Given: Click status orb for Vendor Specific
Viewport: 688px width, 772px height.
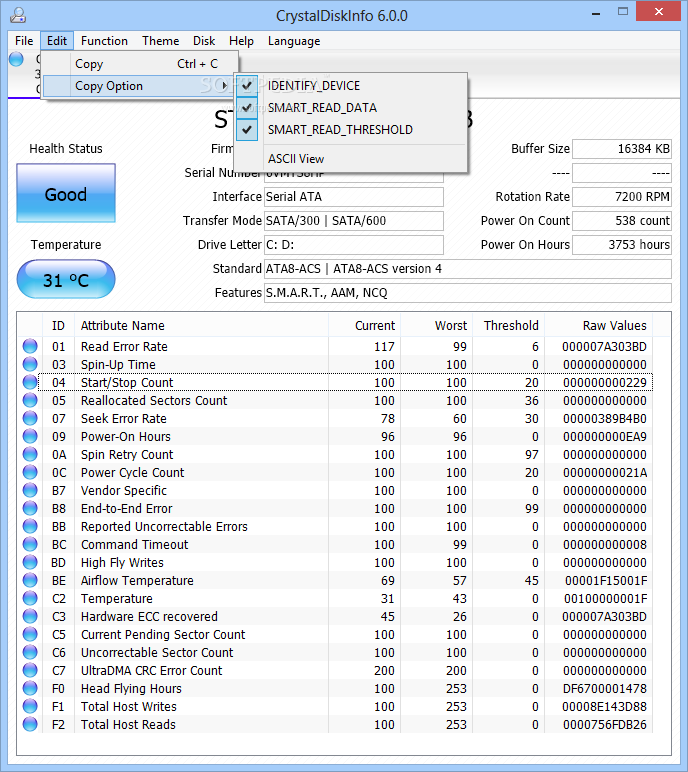Looking at the screenshot, I should pyautogui.click(x=30, y=490).
